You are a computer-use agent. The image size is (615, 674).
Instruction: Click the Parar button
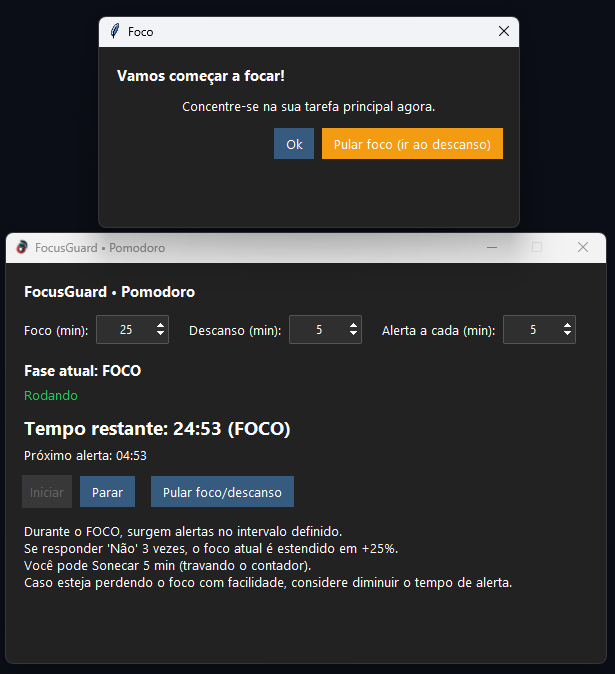107,492
